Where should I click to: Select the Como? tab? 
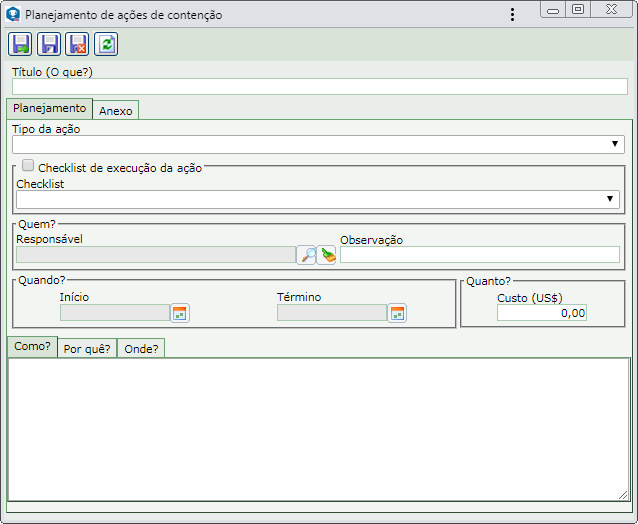32,347
